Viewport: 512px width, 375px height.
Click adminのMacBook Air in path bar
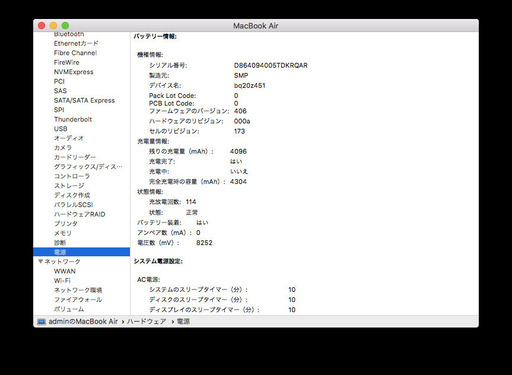pos(83,322)
